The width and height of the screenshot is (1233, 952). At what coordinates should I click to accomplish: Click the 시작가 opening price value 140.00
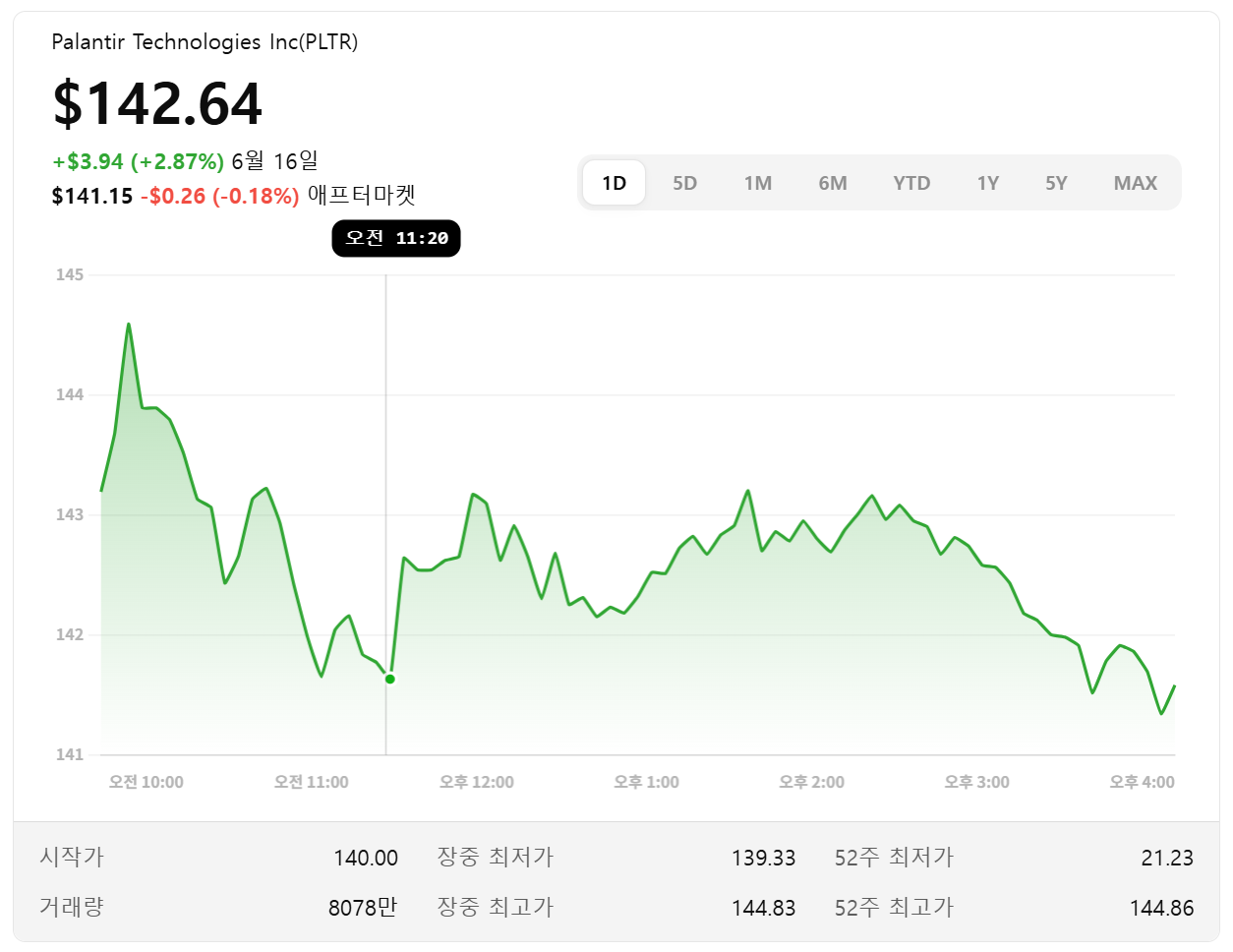(x=366, y=857)
